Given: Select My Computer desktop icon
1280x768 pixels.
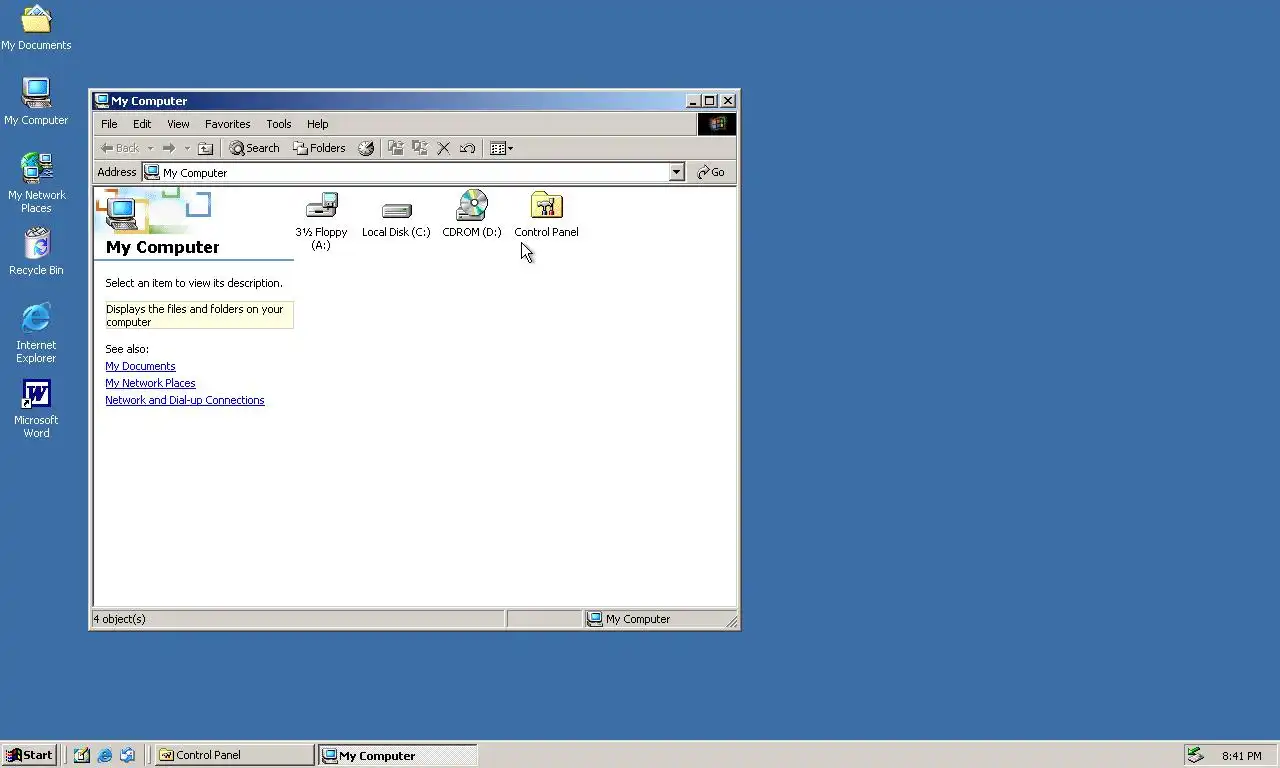Looking at the screenshot, I should tap(36, 102).
